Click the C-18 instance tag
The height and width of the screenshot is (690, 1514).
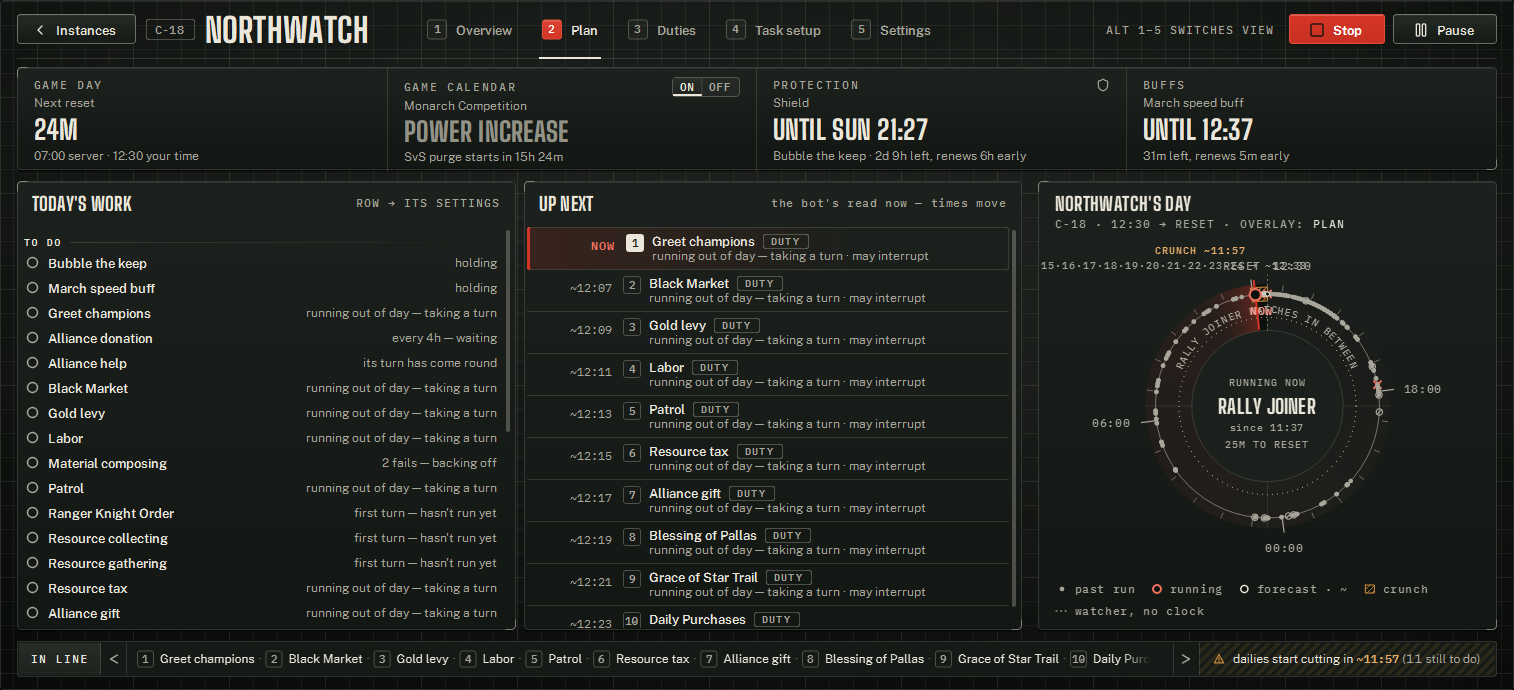[x=170, y=30]
